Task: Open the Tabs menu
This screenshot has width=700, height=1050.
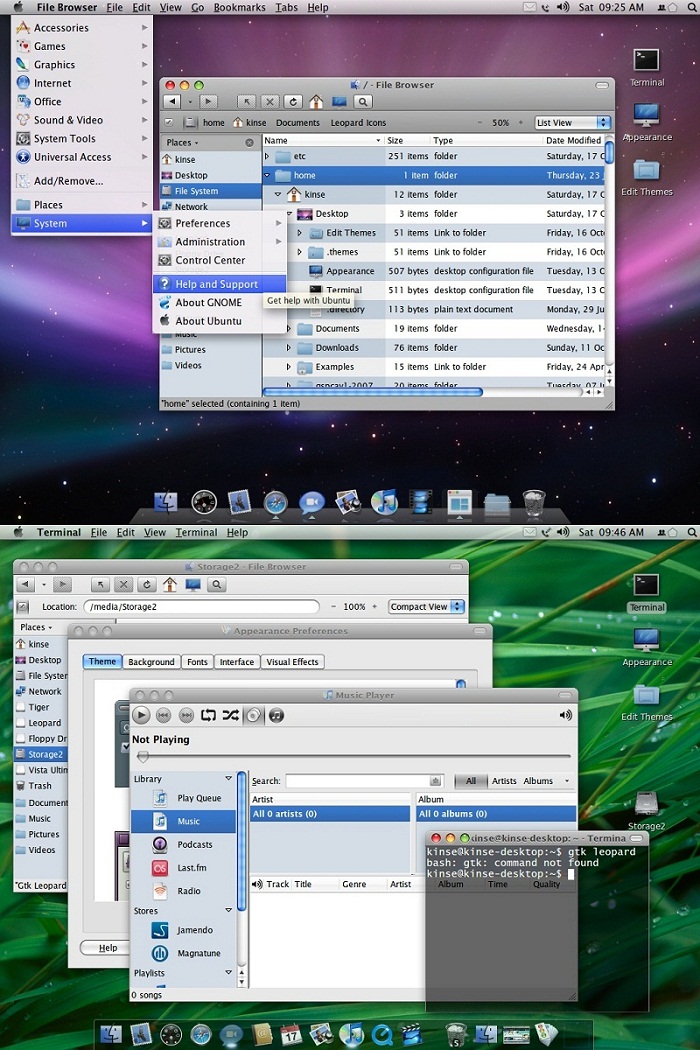Action: (287, 7)
